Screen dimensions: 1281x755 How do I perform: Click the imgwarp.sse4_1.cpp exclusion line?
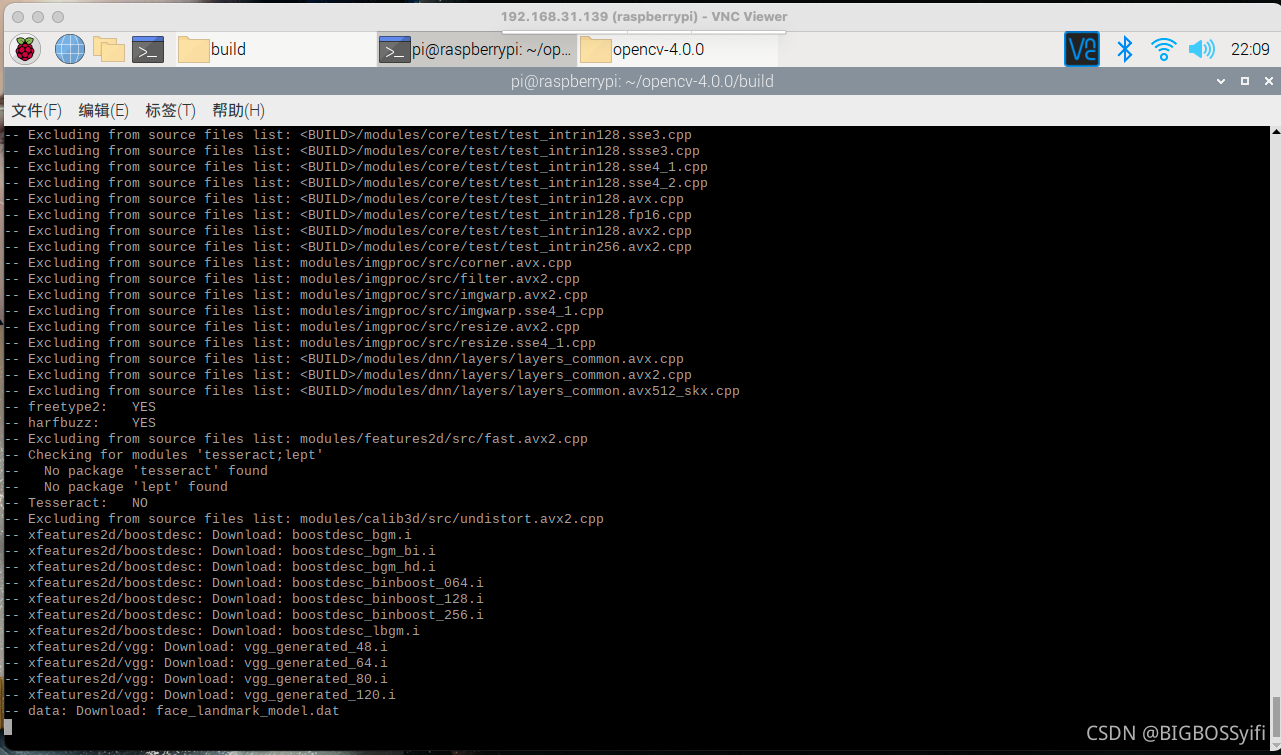[304, 311]
